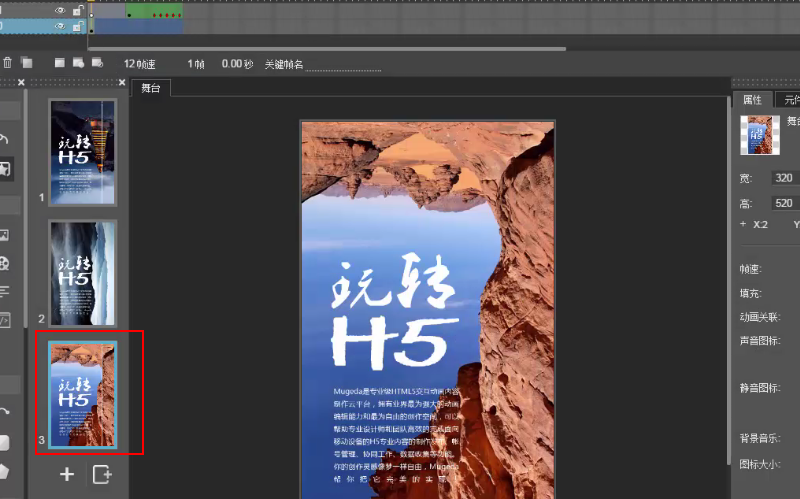
Task: Click the insert frame icon
Action: [x=60, y=63]
